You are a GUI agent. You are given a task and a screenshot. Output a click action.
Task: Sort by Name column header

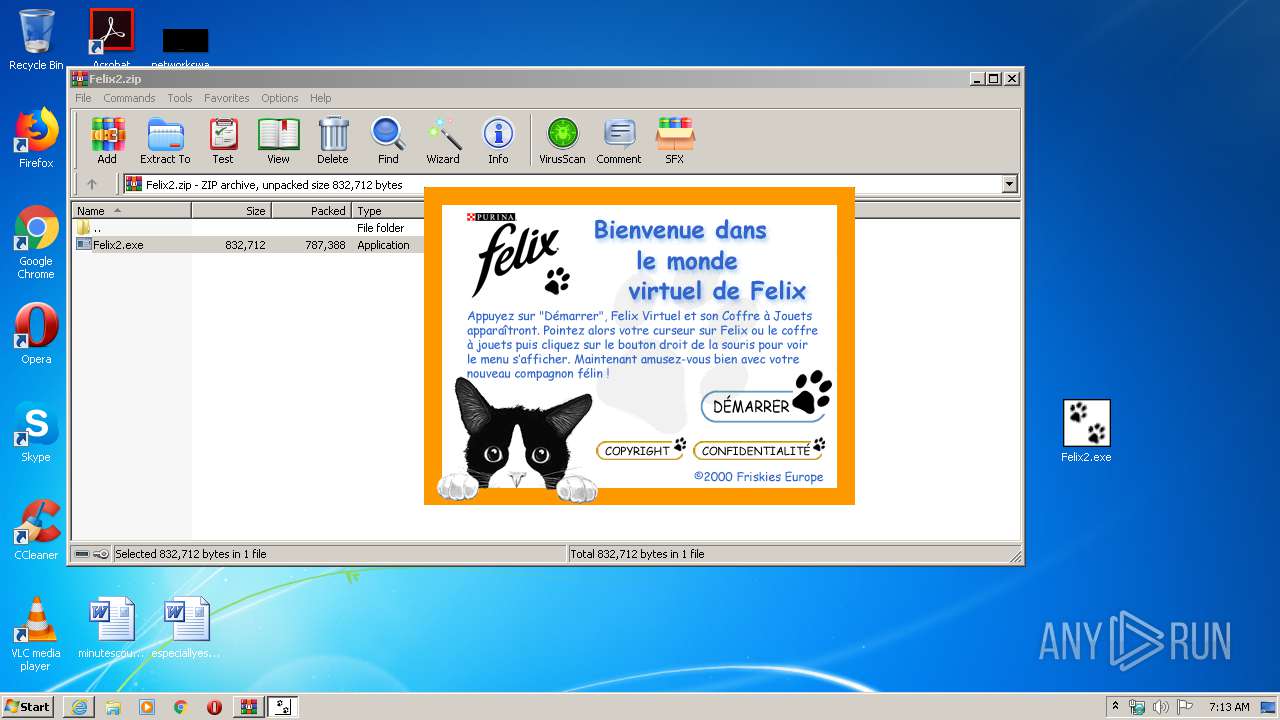point(131,211)
